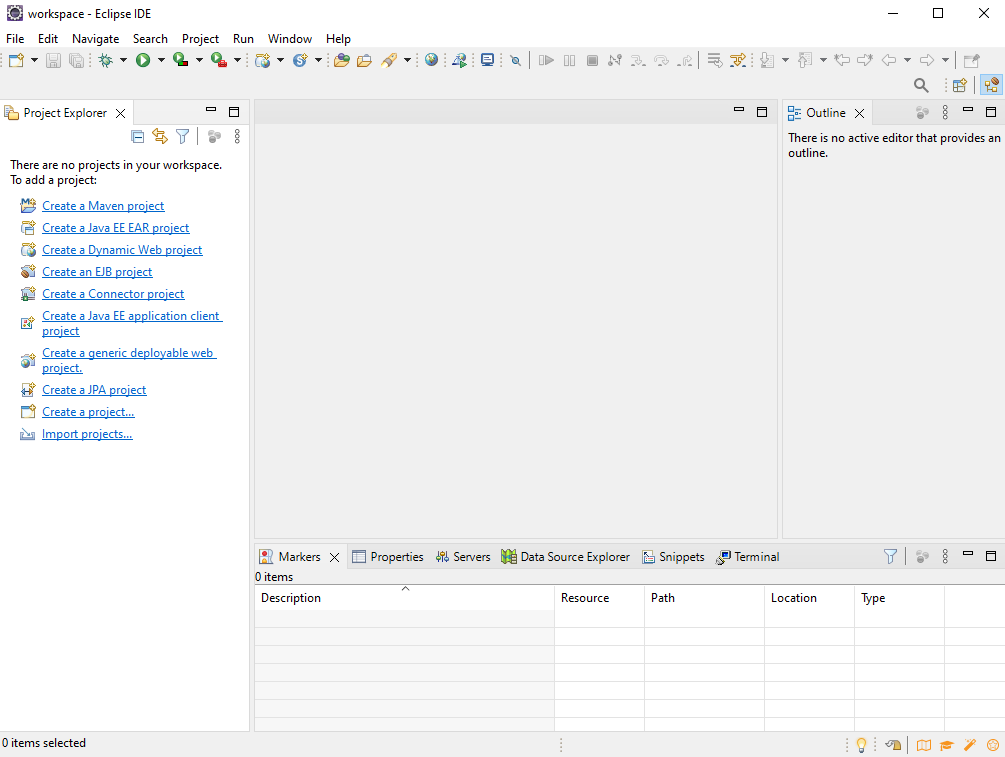Click the Open Task briefcase folder icon
The image size is (1005, 757).
tap(364, 60)
